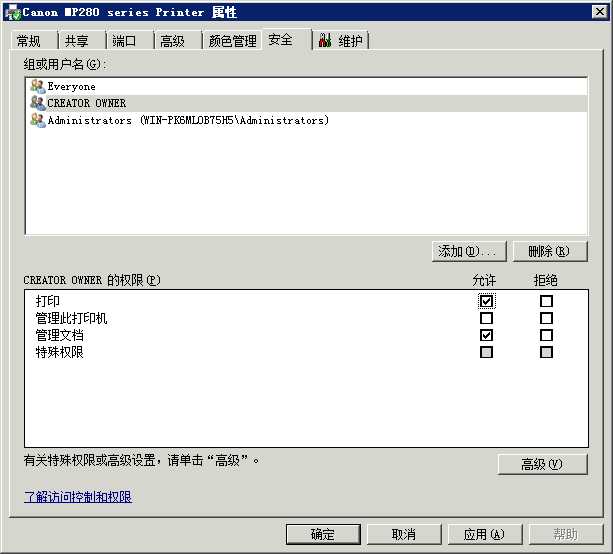
Task: Click the 特殊权限 permission label
Action: (59, 352)
